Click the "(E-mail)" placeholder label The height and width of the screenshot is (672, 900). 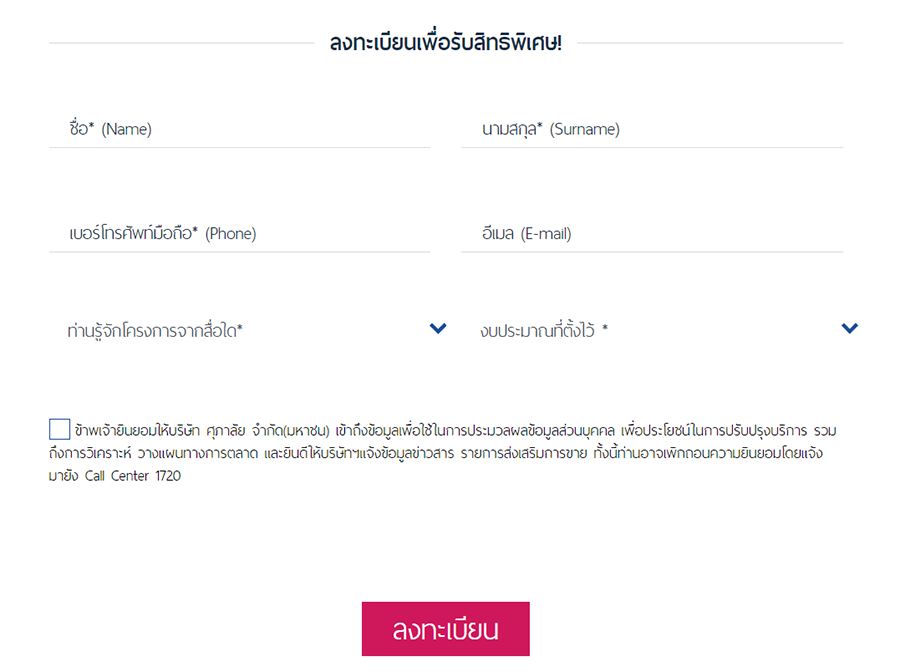(547, 234)
